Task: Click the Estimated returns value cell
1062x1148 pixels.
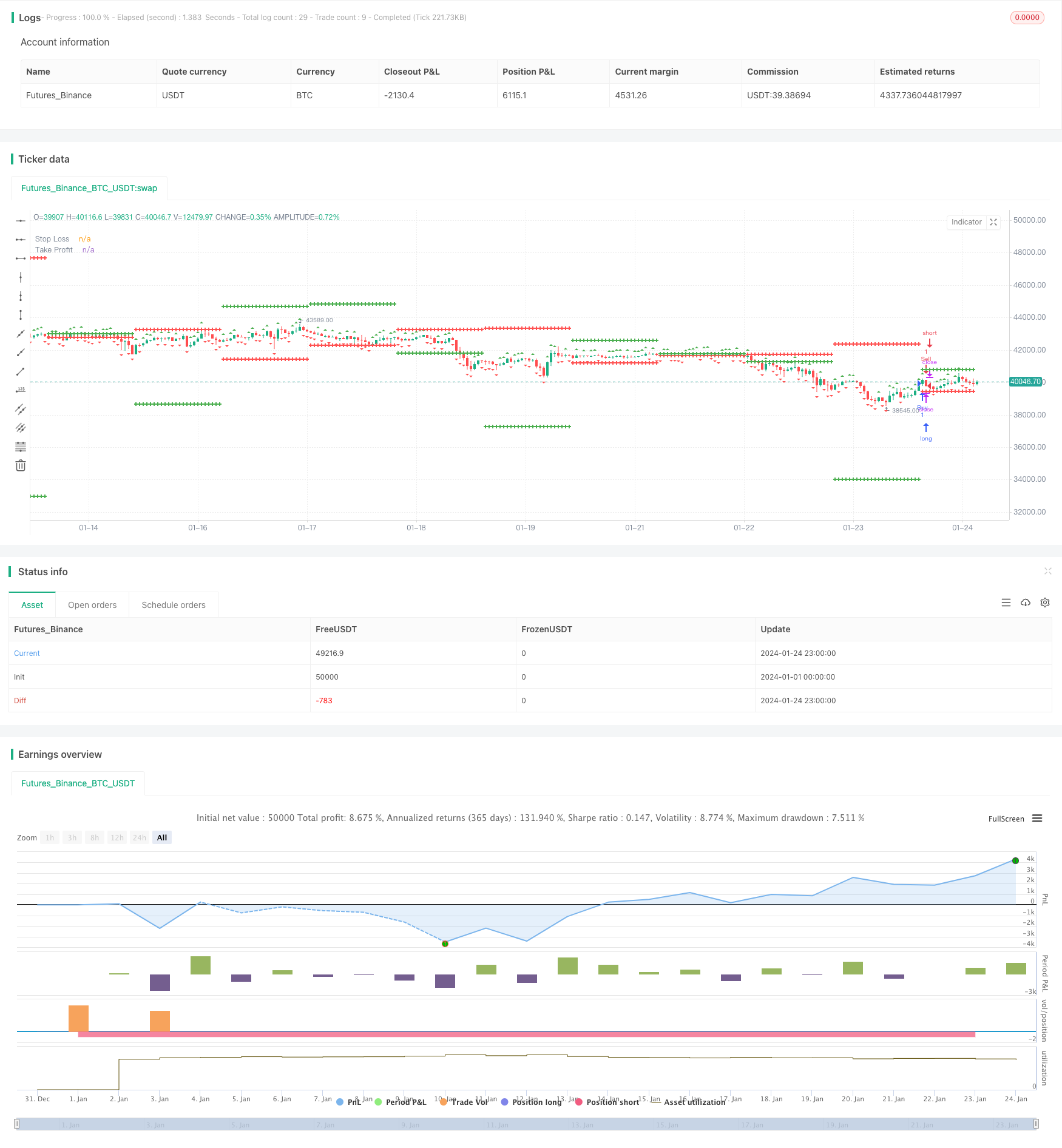Action: pos(957,95)
